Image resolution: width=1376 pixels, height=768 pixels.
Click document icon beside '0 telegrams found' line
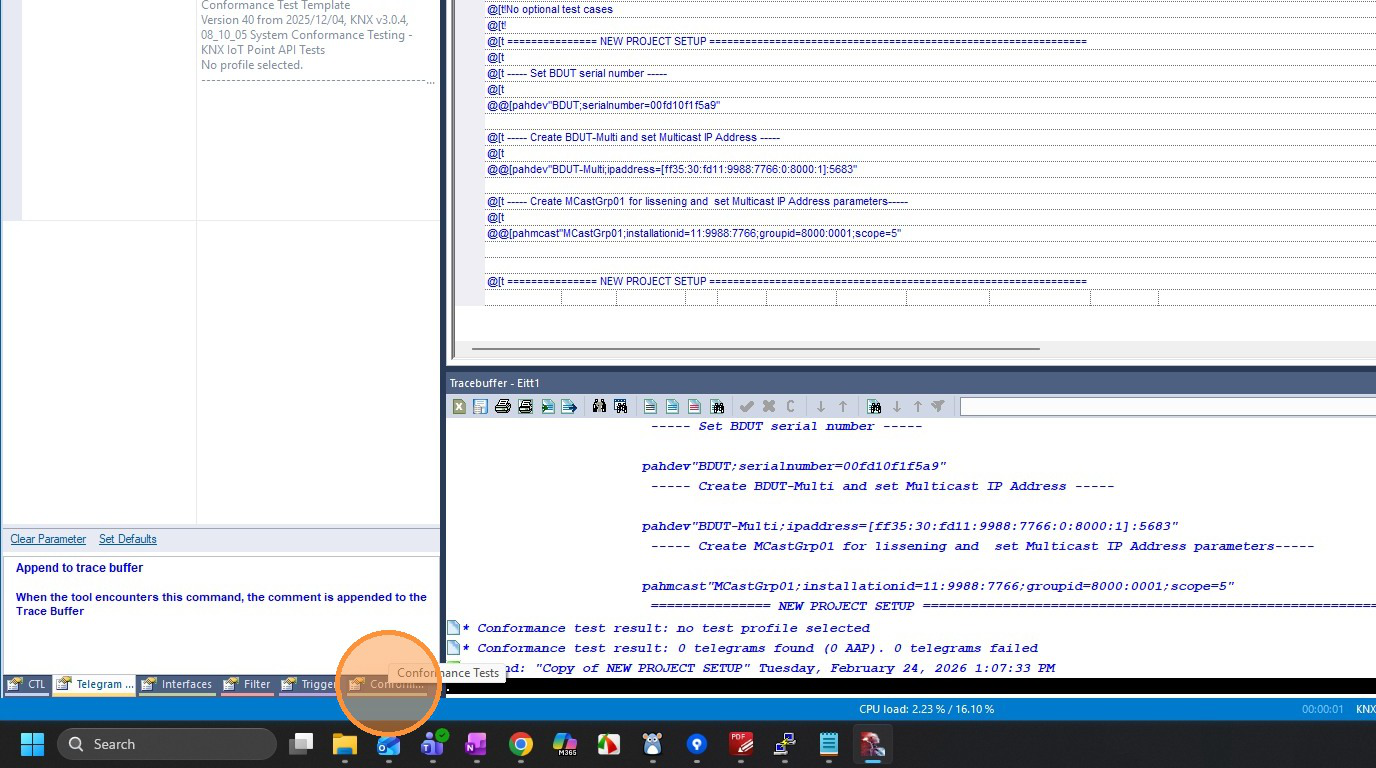[x=453, y=648]
